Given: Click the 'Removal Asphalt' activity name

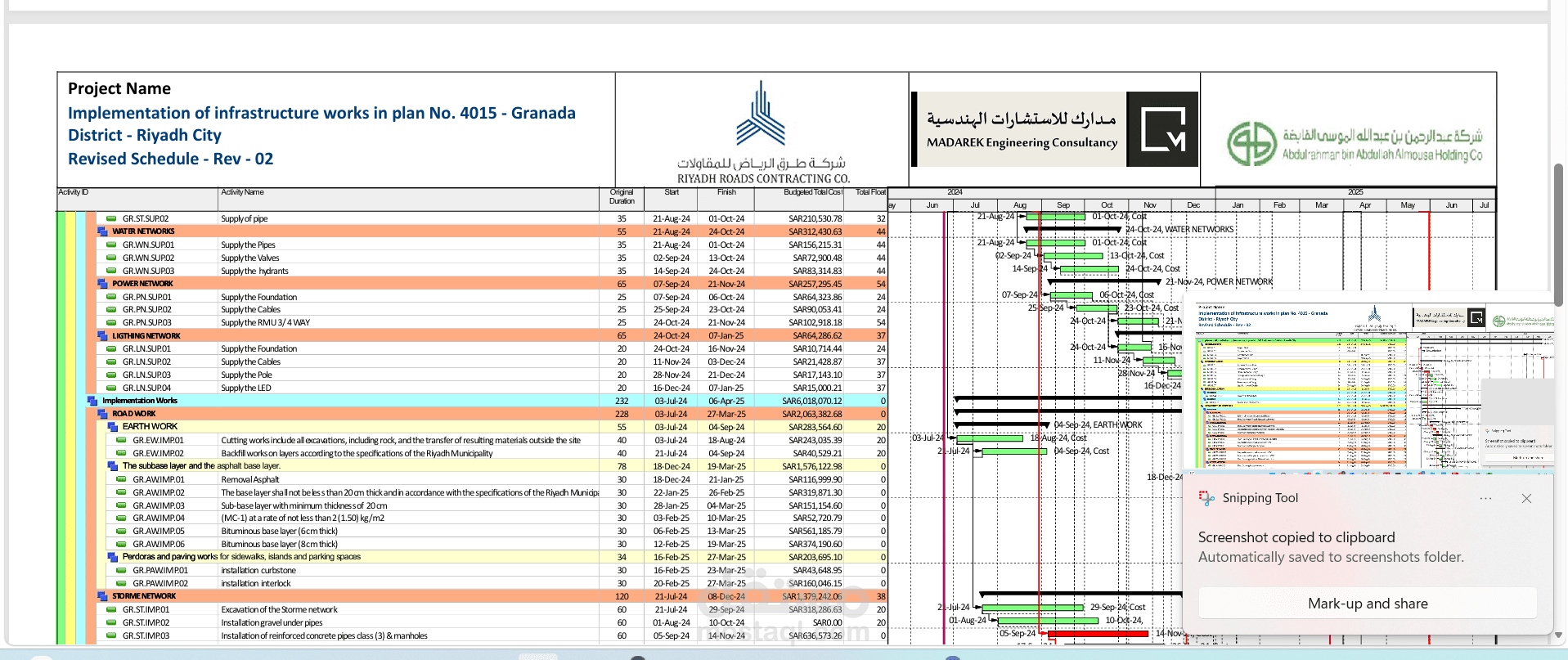Looking at the screenshot, I should pyautogui.click(x=250, y=479).
